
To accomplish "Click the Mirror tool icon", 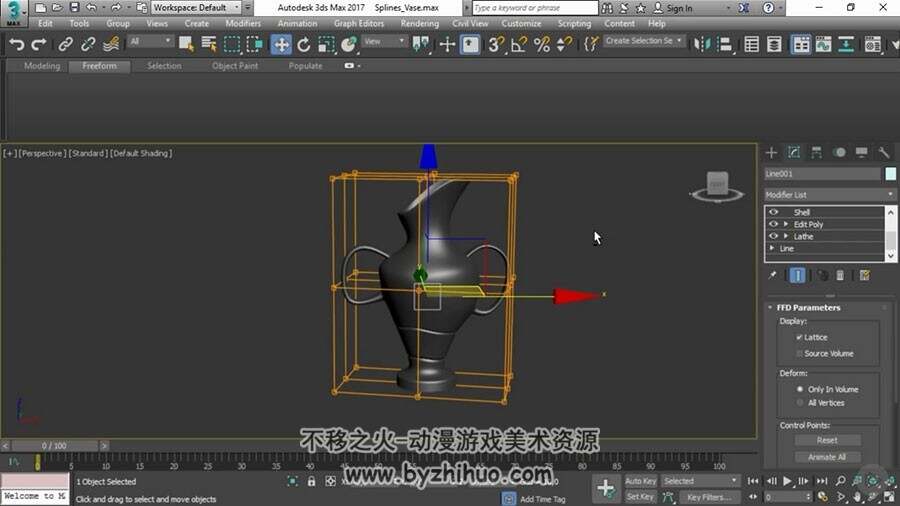I will click(702, 45).
